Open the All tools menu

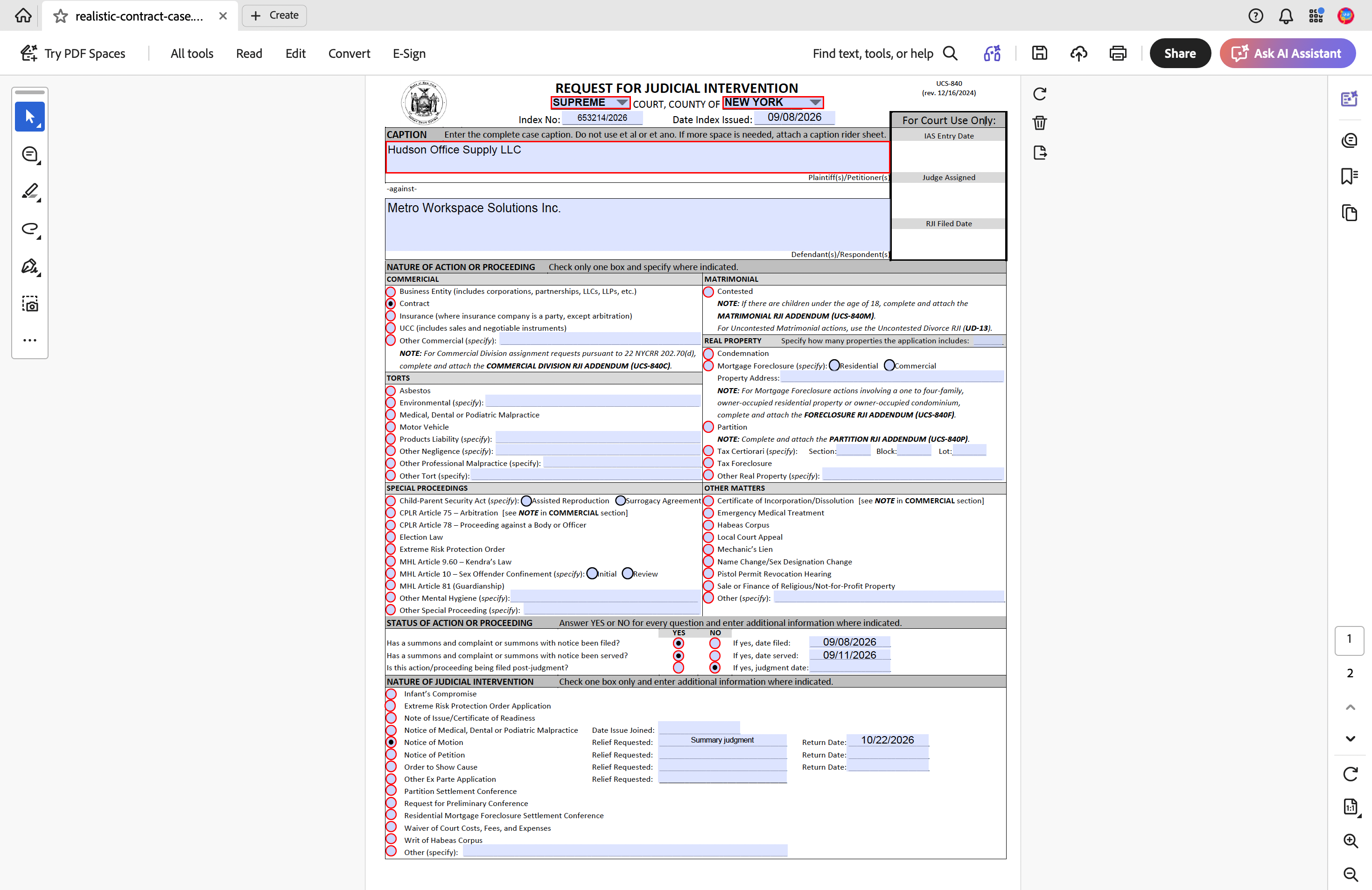click(192, 54)
